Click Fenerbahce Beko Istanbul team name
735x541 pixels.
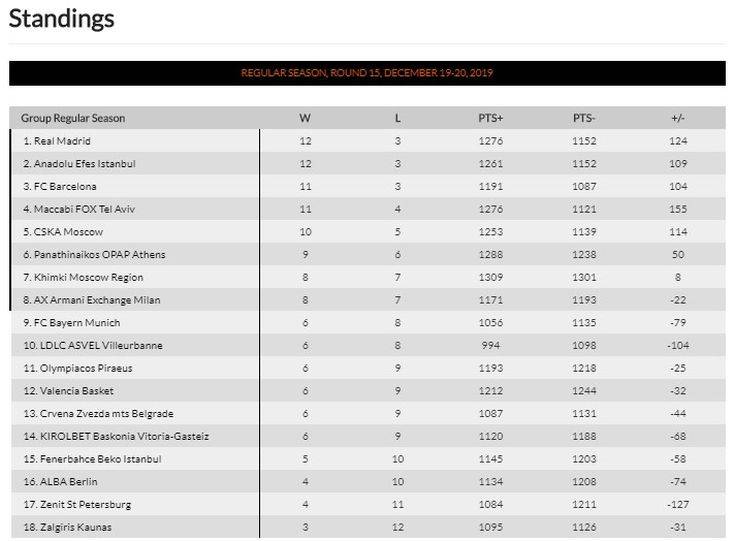click(x=96, y=459)
